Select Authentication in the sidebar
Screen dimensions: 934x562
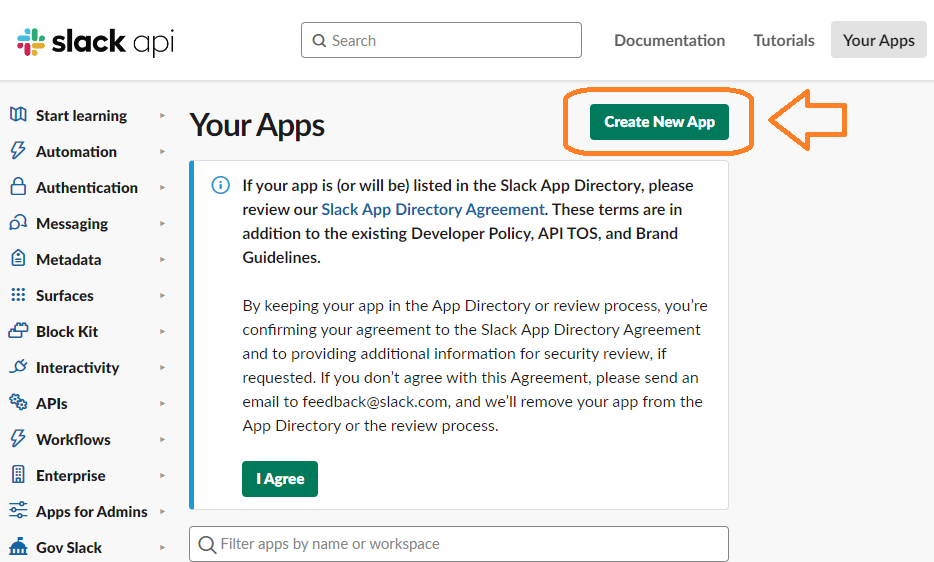point(87,188)
